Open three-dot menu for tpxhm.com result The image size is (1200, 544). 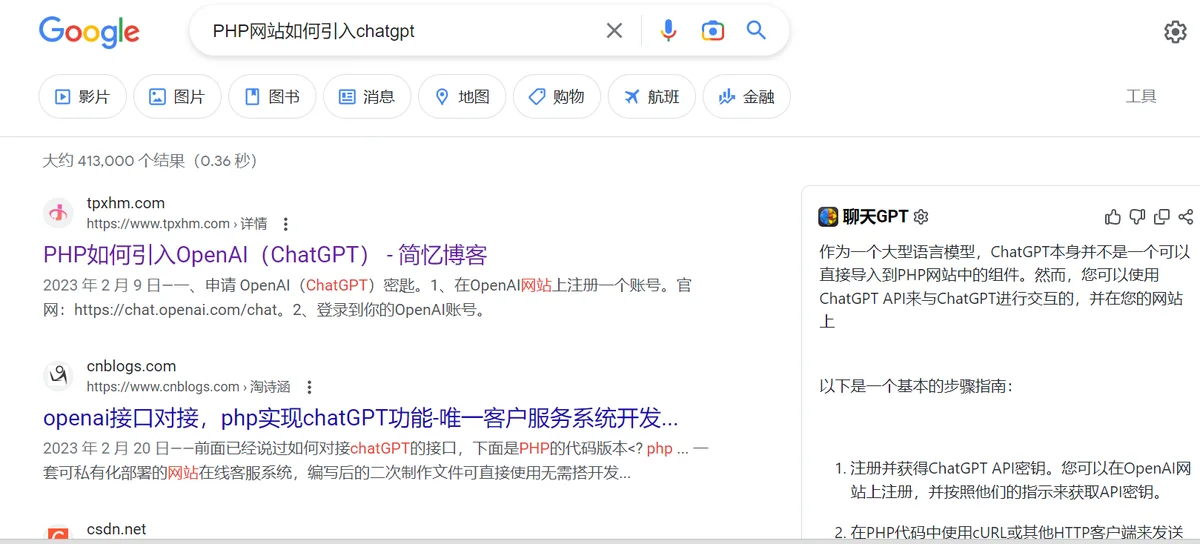click(x=286, y=224)
